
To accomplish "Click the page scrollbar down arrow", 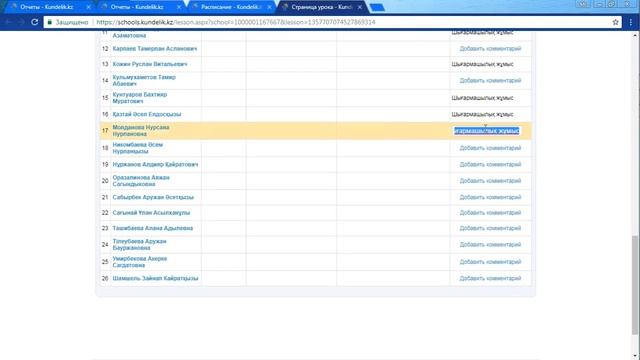I will click(636, 356).
